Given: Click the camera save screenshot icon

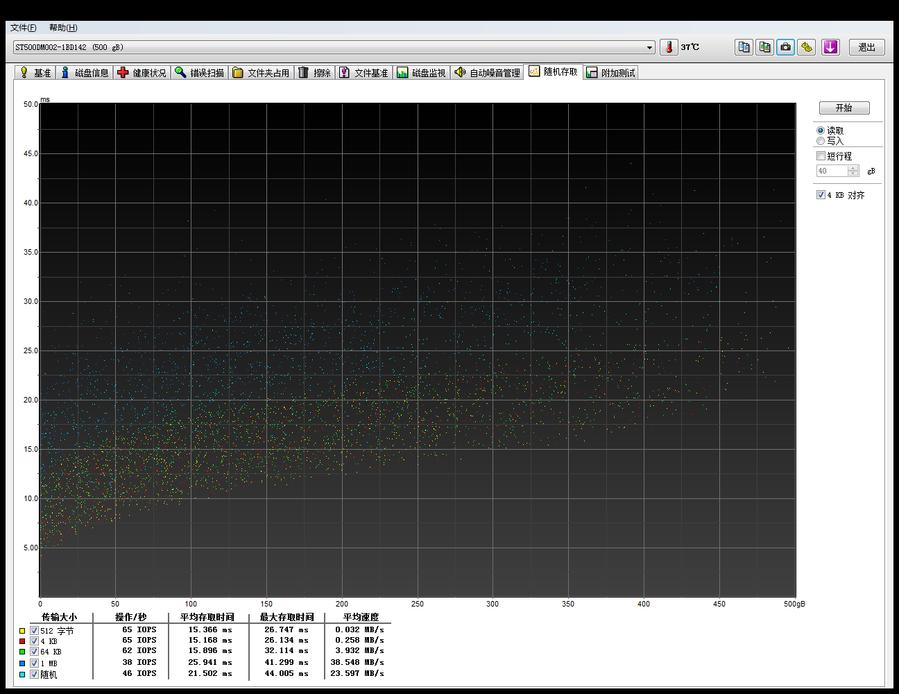Looking at the screenshot, I should (x=785, y=47).
